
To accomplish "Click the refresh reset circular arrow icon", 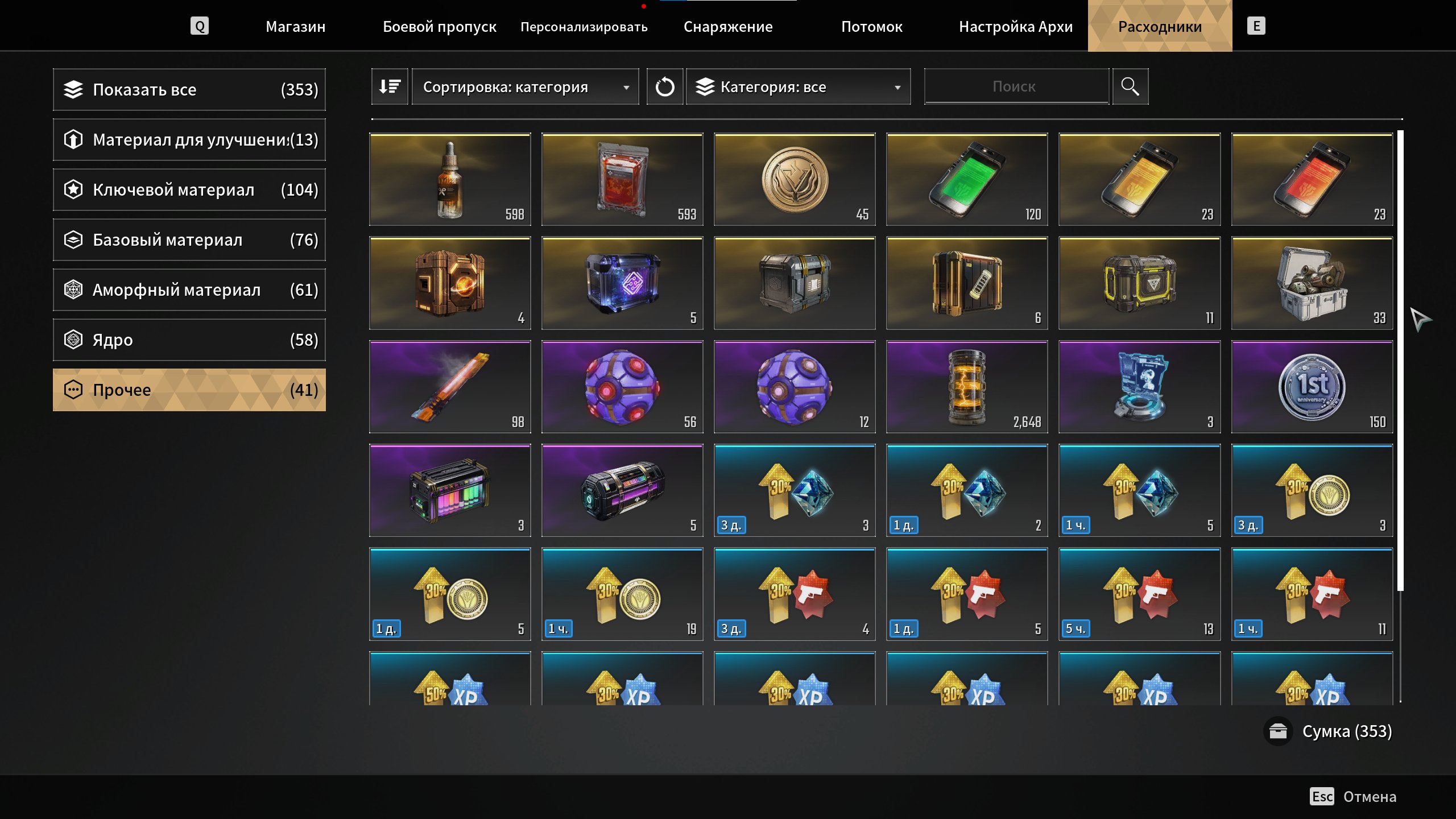I will [x=664, y=86].
